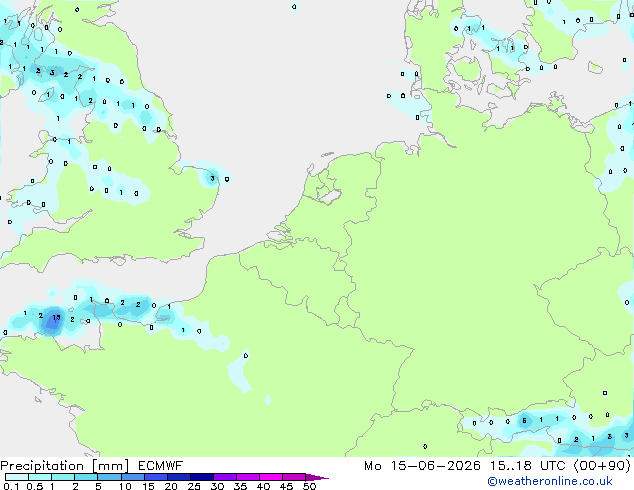Select the 20–25 mm dark blue swatch
Viewport: 634px width, 490px height.
178,477
